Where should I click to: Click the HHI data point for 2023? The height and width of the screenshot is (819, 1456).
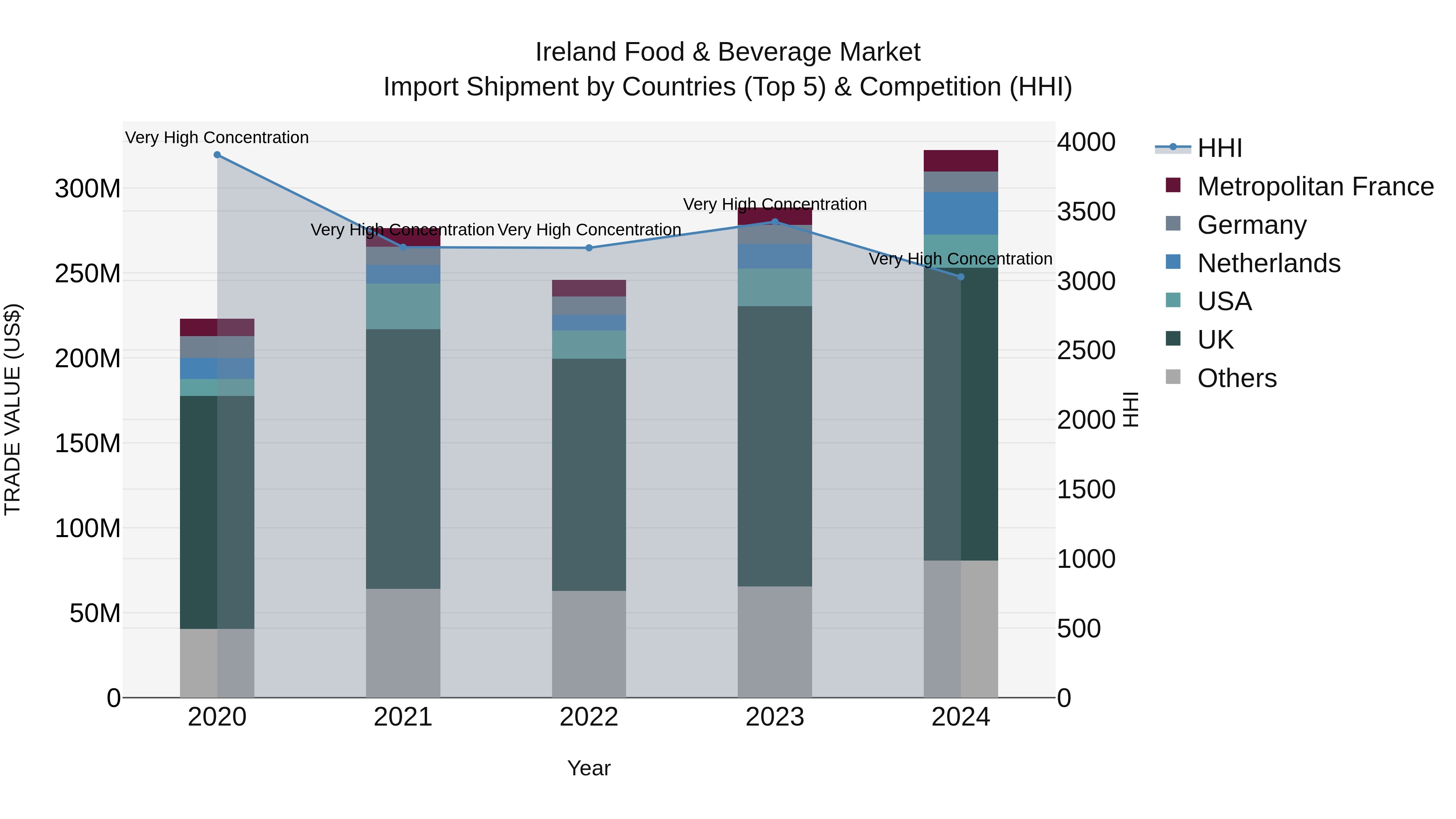pyautogui.click(x=775, y=222)
